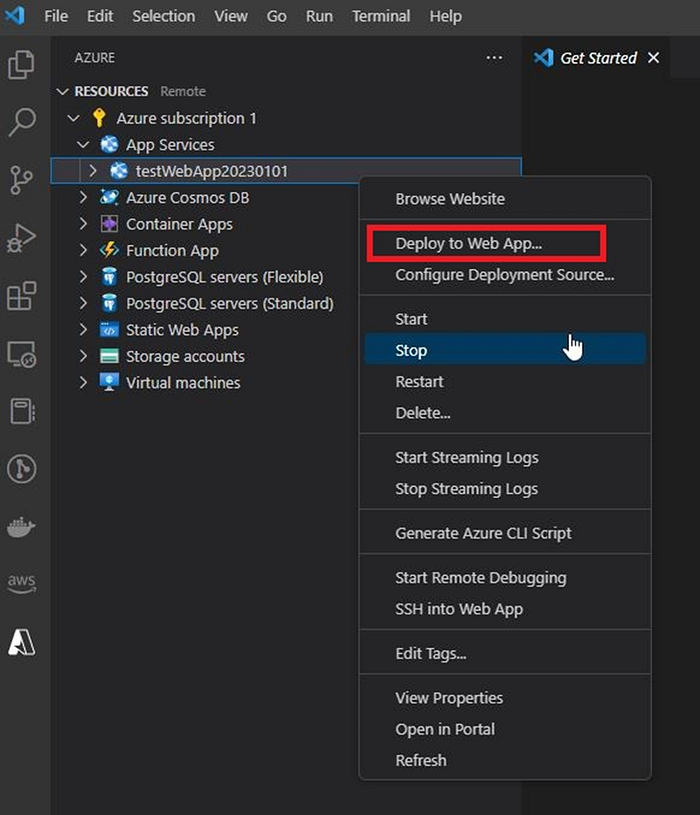This screenshot has height=815, width=700.
Task: Expand the Storage accounts node
Action: (x=83, y=356)
